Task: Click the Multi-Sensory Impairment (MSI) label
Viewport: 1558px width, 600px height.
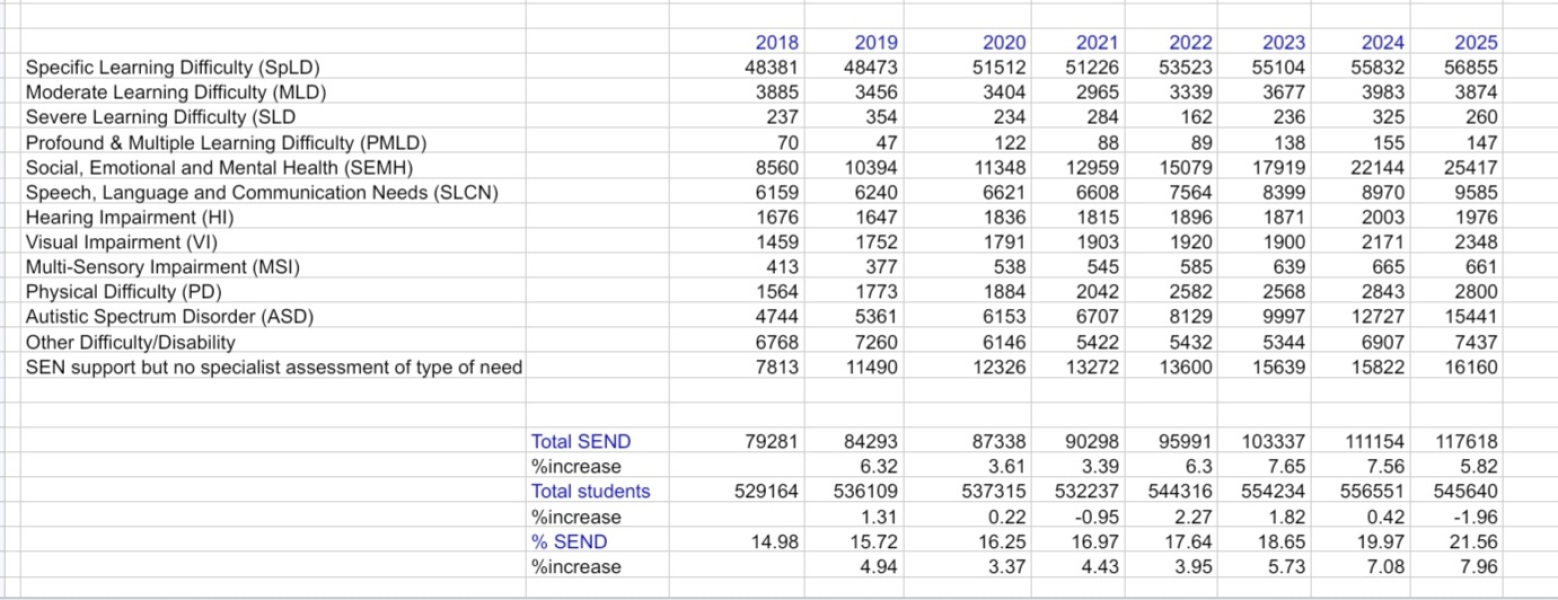Action: [x=163, y=268]
